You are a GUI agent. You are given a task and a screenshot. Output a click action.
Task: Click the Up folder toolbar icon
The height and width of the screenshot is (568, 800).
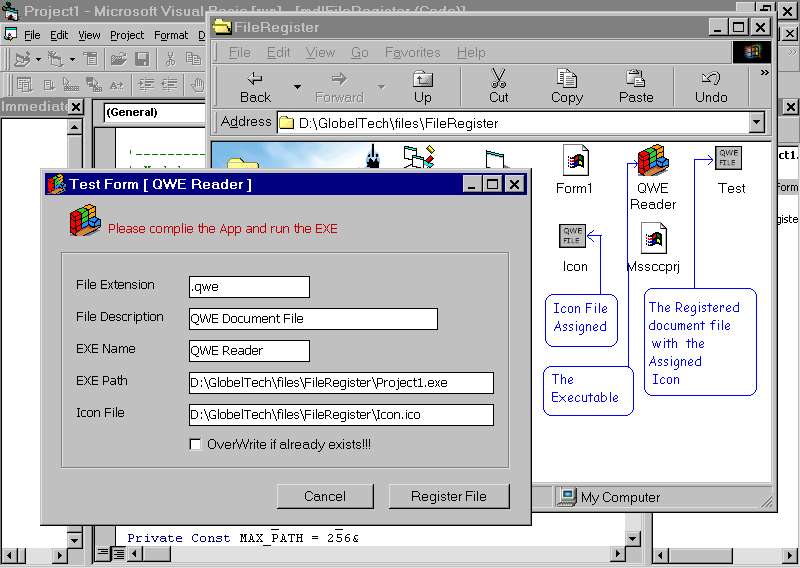pyautogui.click(x=423, y=79)
